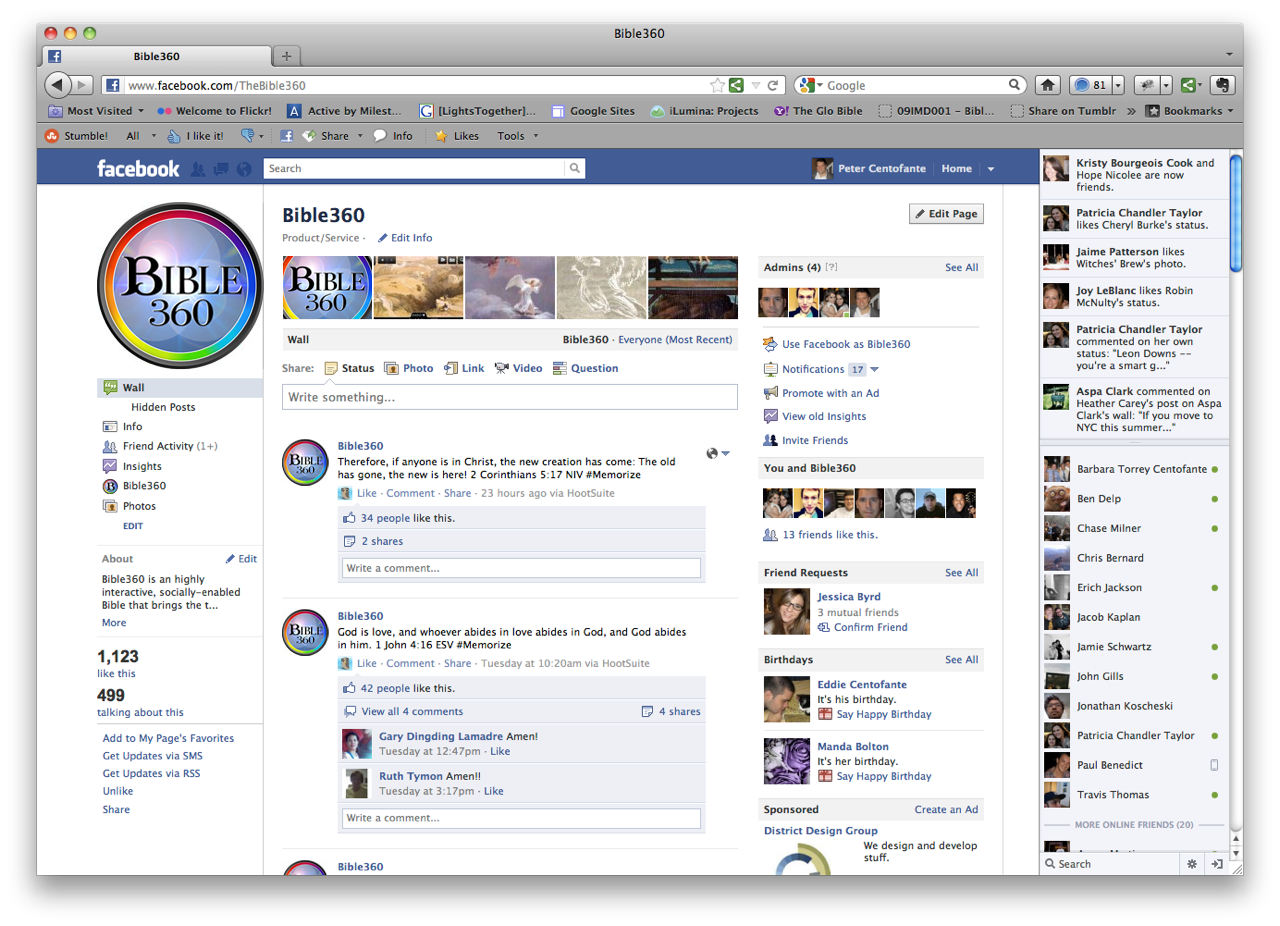The height and width of the screenshot is (926, 1280).
Task: Show more bookmarks with the chevron overflow
Action: 1131,111
